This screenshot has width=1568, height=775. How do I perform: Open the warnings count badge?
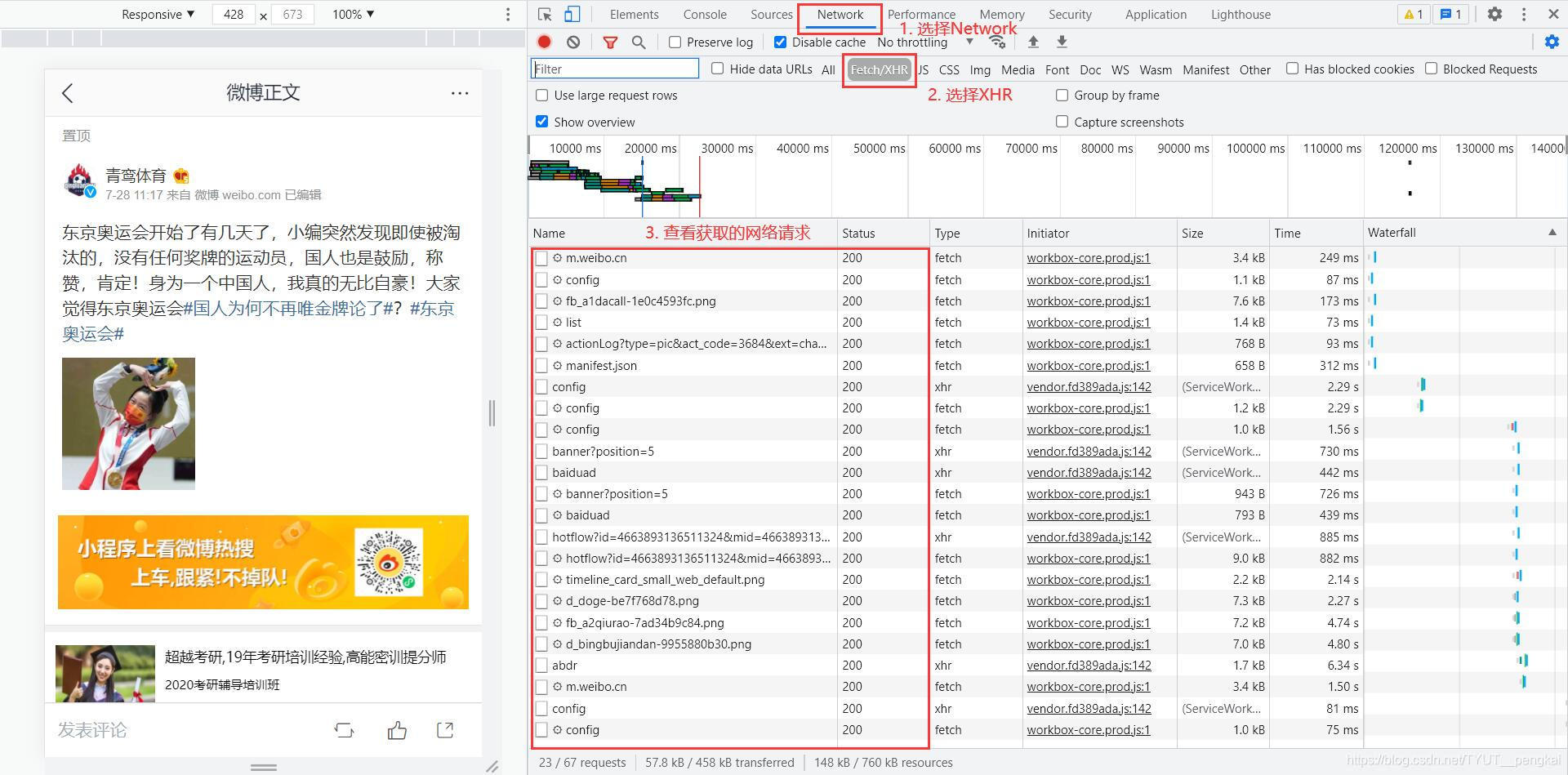coord(1413,14)
